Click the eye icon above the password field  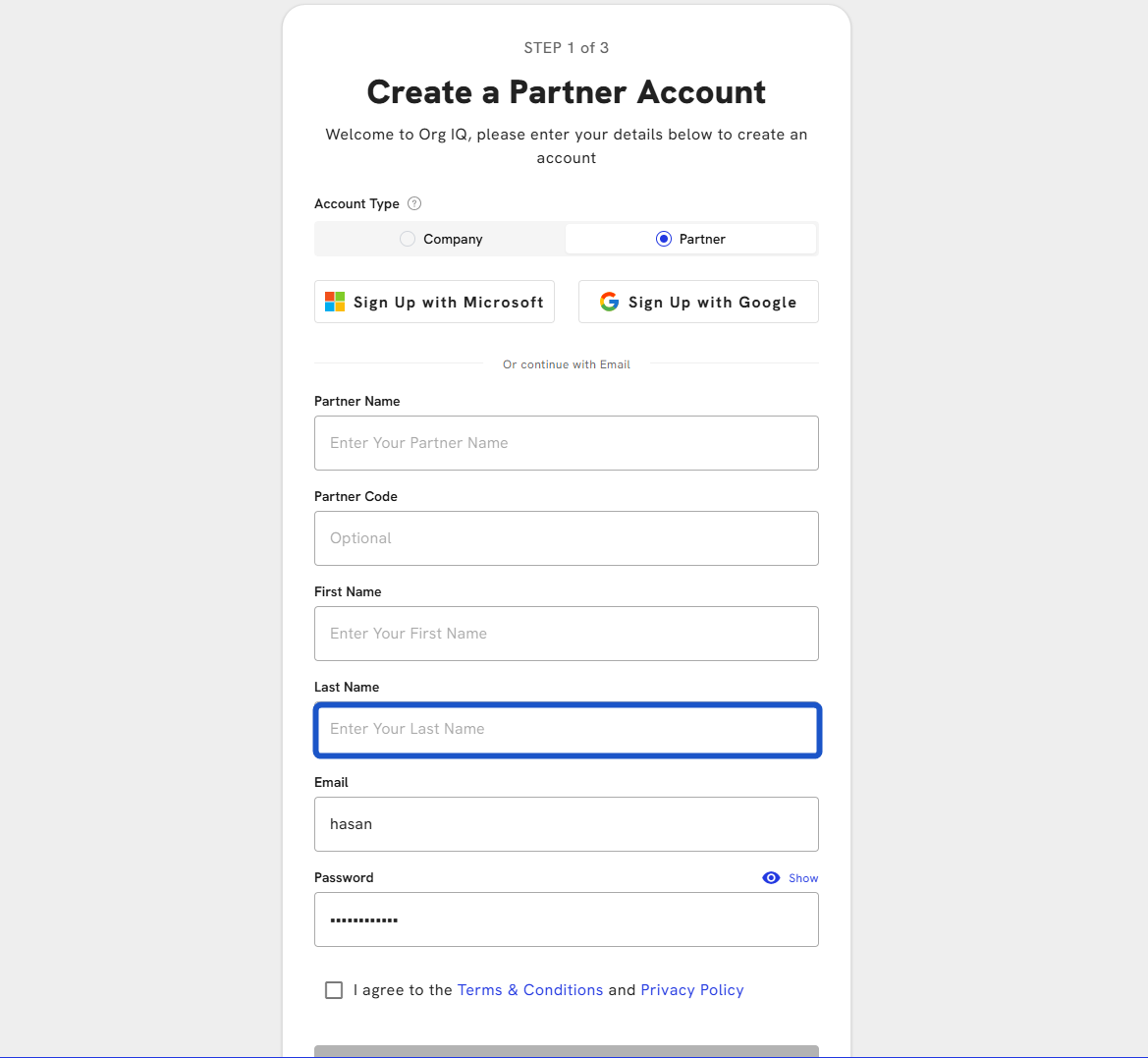771,878
